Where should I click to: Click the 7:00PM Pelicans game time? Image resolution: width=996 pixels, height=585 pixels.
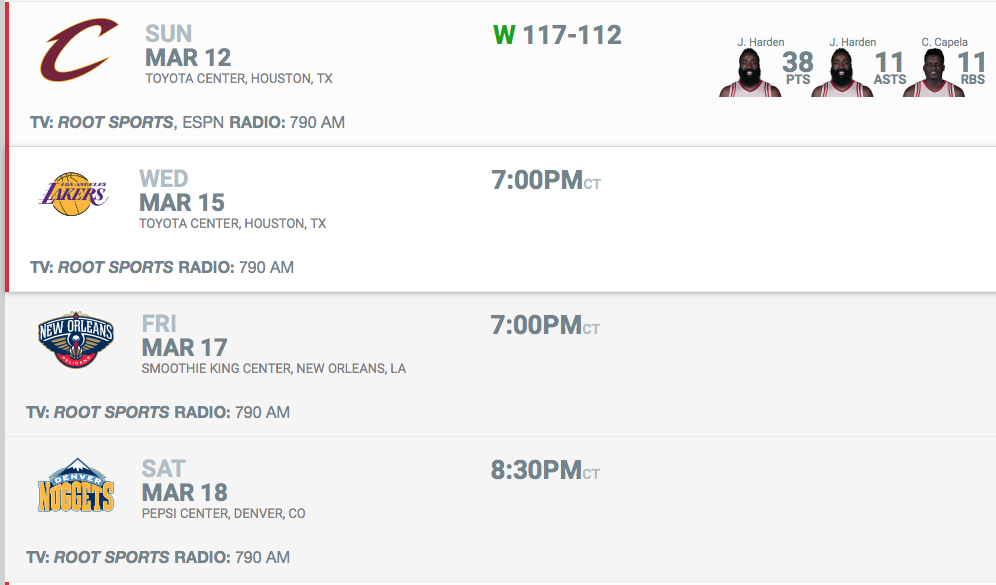537,325
